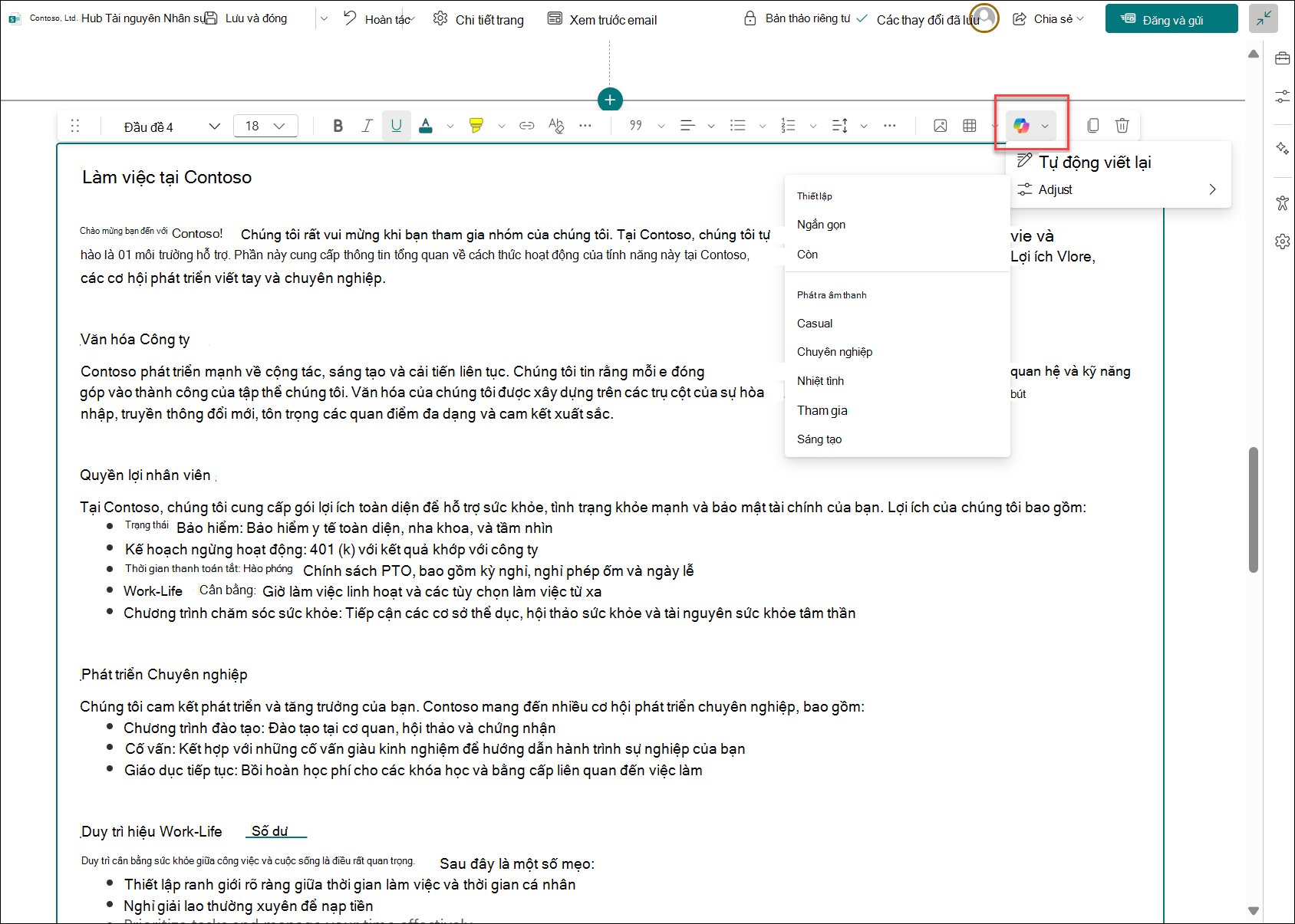The image size is (1295, 924).
Task: Select the Chuyên nghiệp tone
Action: pyautogui.click(x=897, y=352)
